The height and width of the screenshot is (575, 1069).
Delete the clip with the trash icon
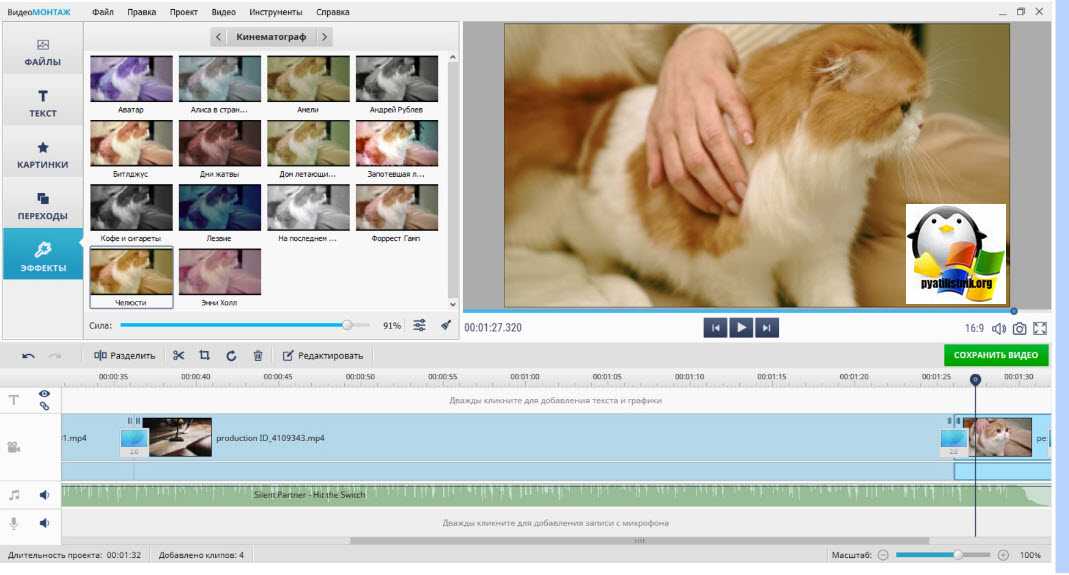(x=258, y=355)
